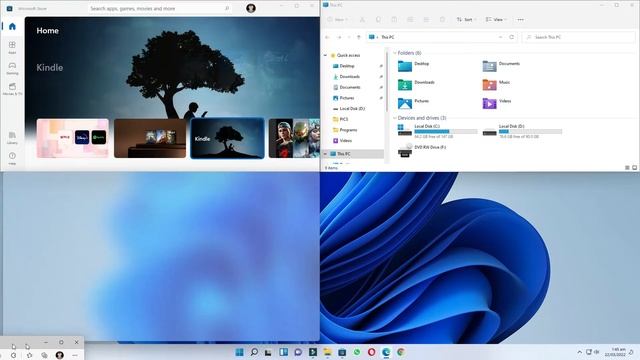Open the Sort dropdown in File Explorer
This screenshot has width=640, height=360.
tap(466, 20)
